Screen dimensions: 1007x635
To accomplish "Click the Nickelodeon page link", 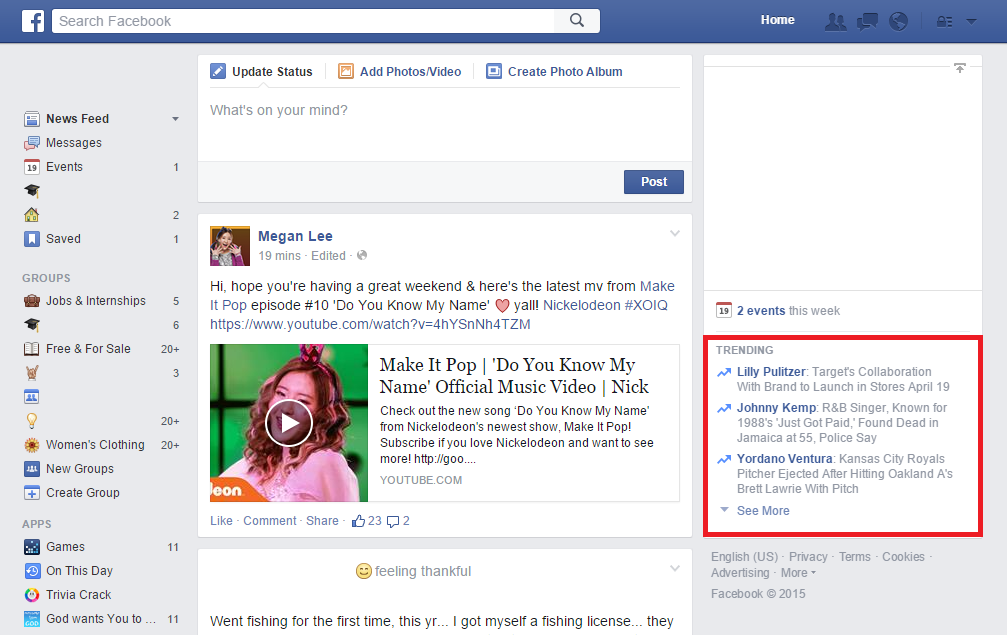I will (582, 305).
